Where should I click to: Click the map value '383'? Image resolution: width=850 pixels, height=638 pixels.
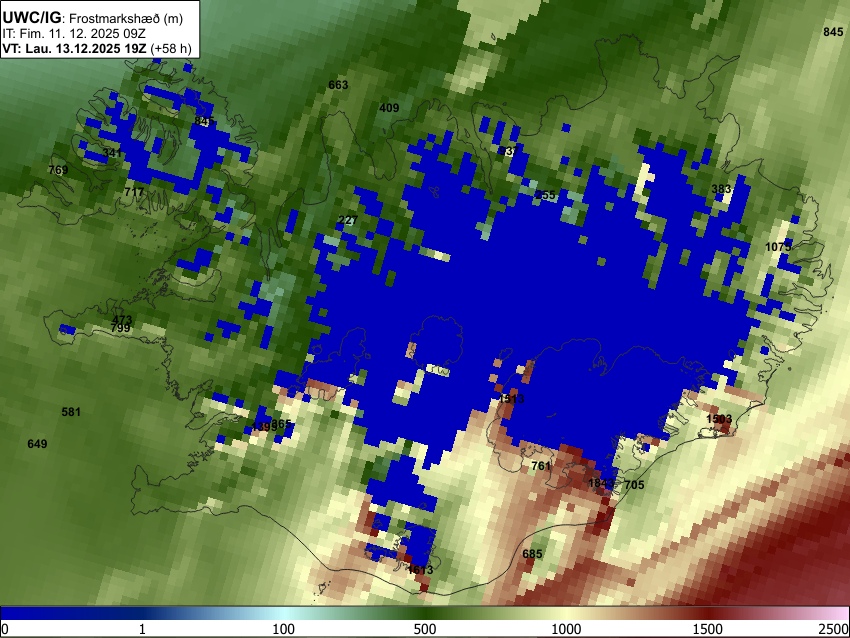(x=721, y=189)
